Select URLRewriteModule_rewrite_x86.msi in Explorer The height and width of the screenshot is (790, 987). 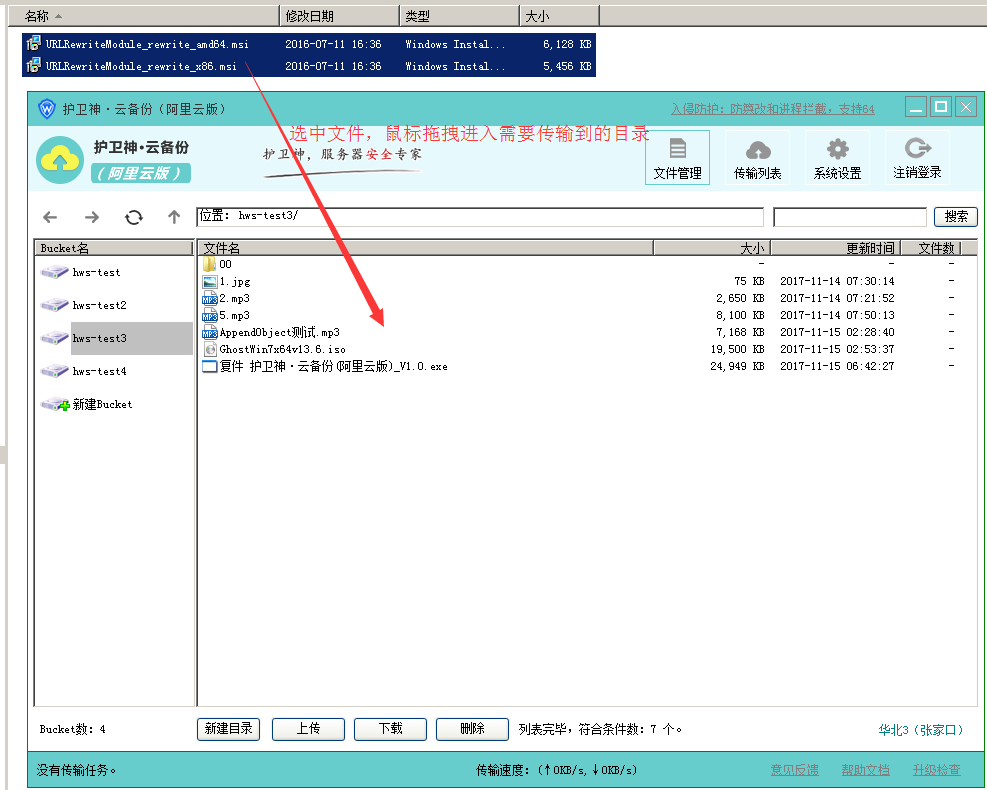click(x=308, y=66)
